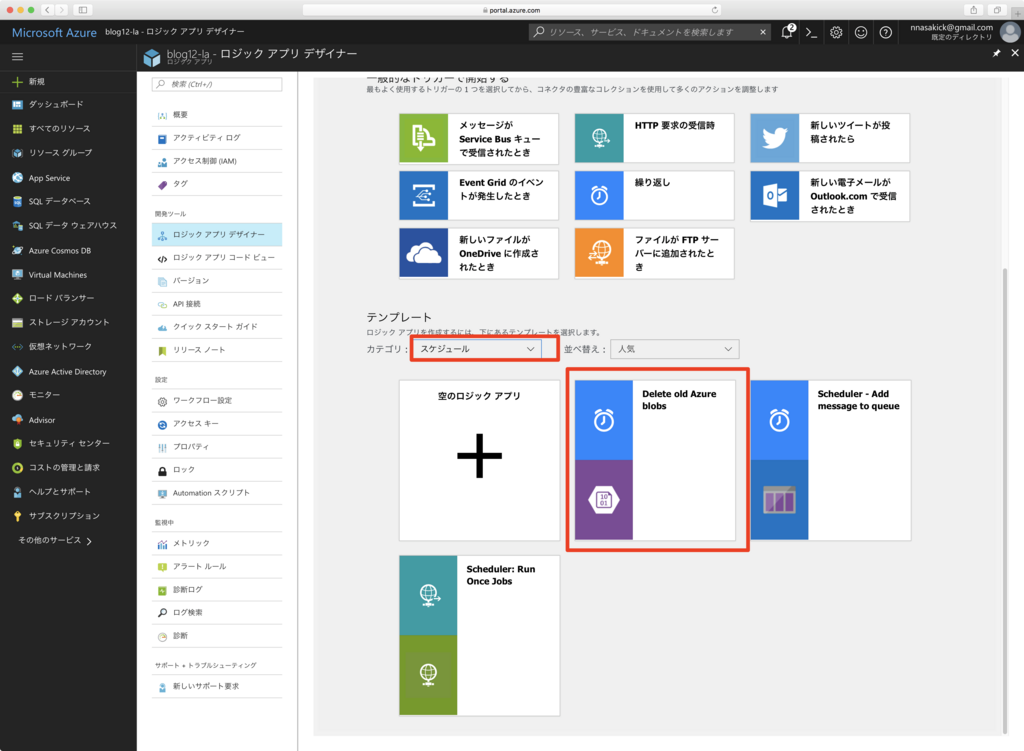Open ダッシュボード in the left sidebar

56,104
